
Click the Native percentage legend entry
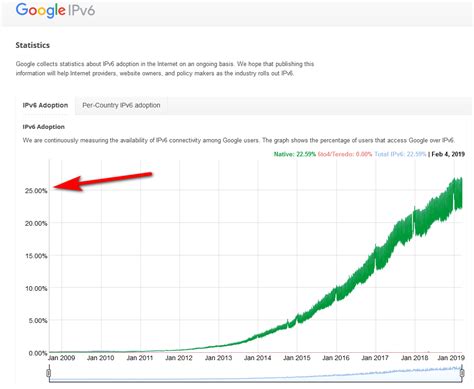[x=295, y=154]
